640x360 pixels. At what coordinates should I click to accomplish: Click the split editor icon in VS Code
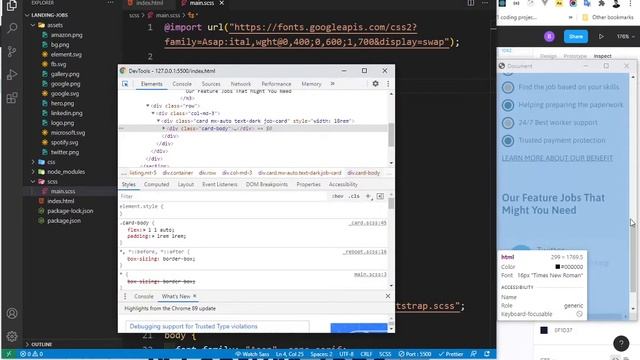click(x=471, y=3)
